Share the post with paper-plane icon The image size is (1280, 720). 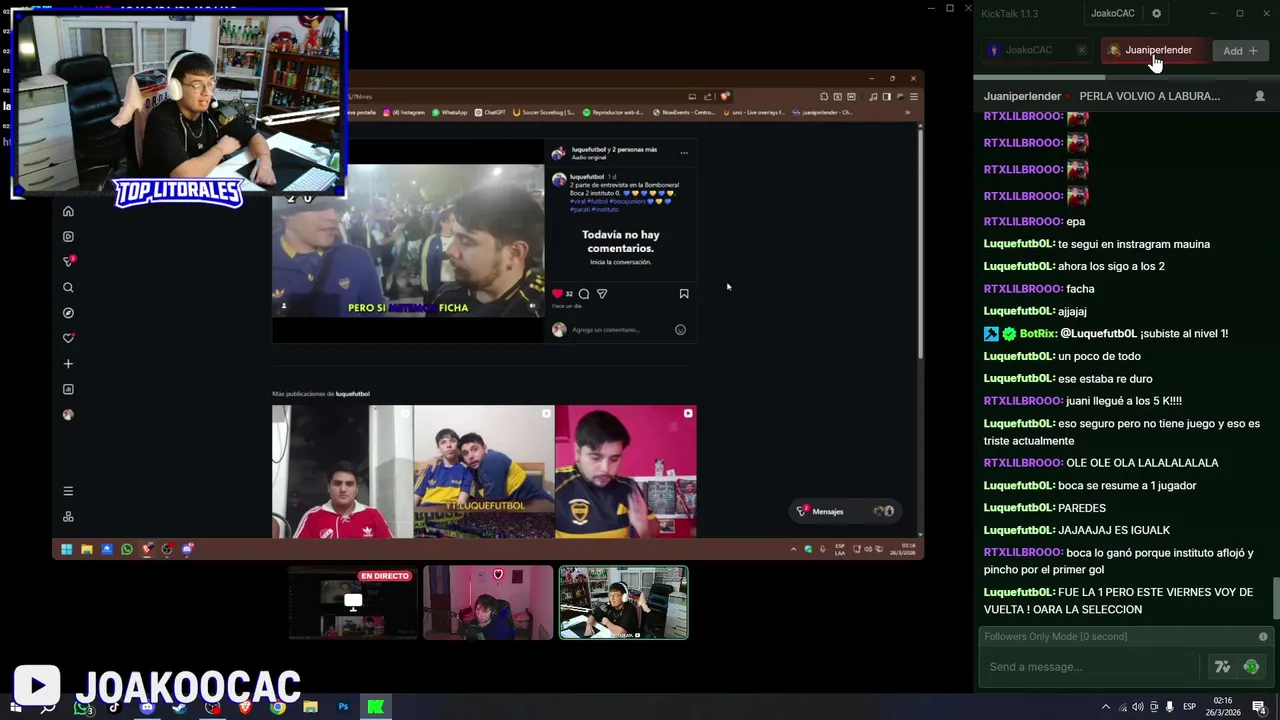click(602, 294)
